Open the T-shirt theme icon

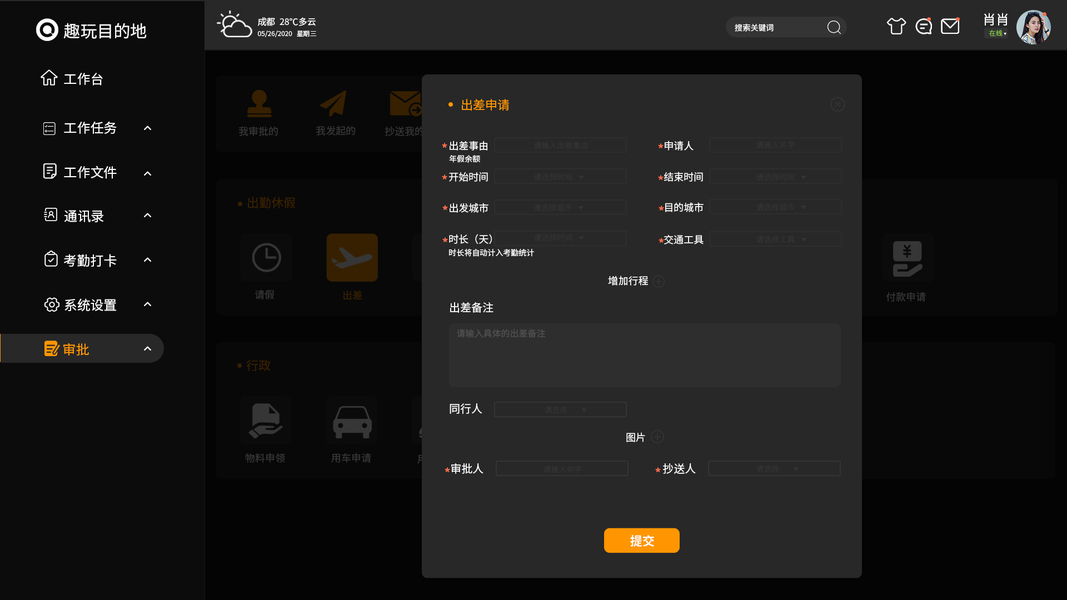click(x=896, y=27)
